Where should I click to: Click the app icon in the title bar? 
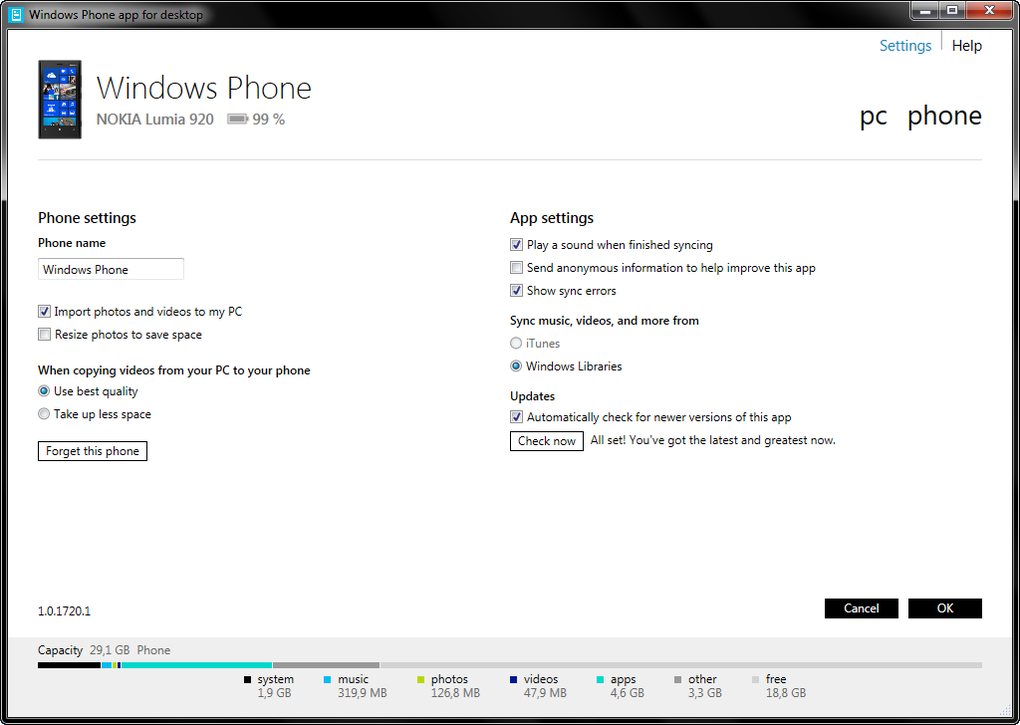click(x=16, y=14)
